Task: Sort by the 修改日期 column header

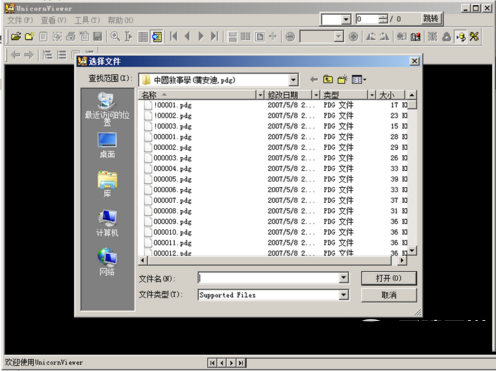Action: [288, 95]
